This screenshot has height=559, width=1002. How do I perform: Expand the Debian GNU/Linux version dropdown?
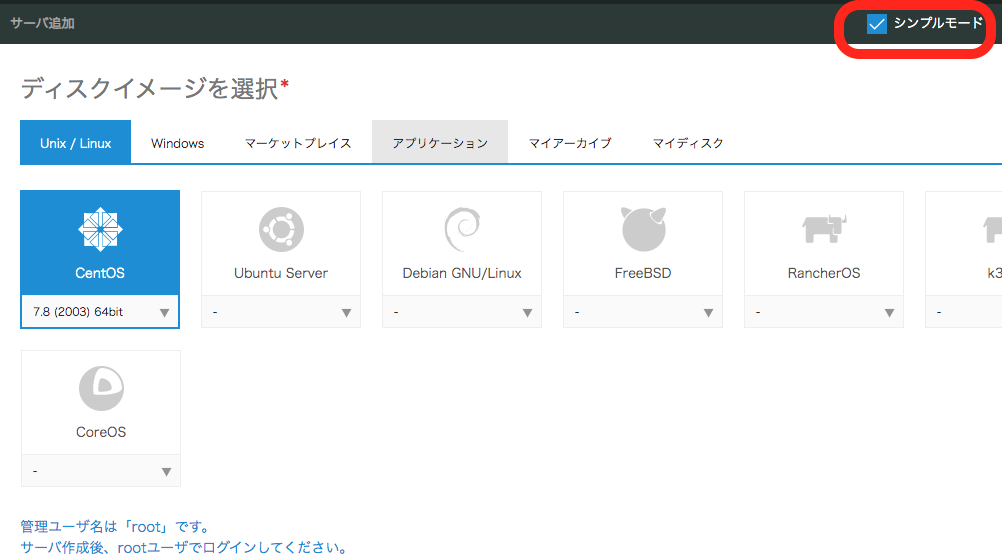tap(462, 312)
